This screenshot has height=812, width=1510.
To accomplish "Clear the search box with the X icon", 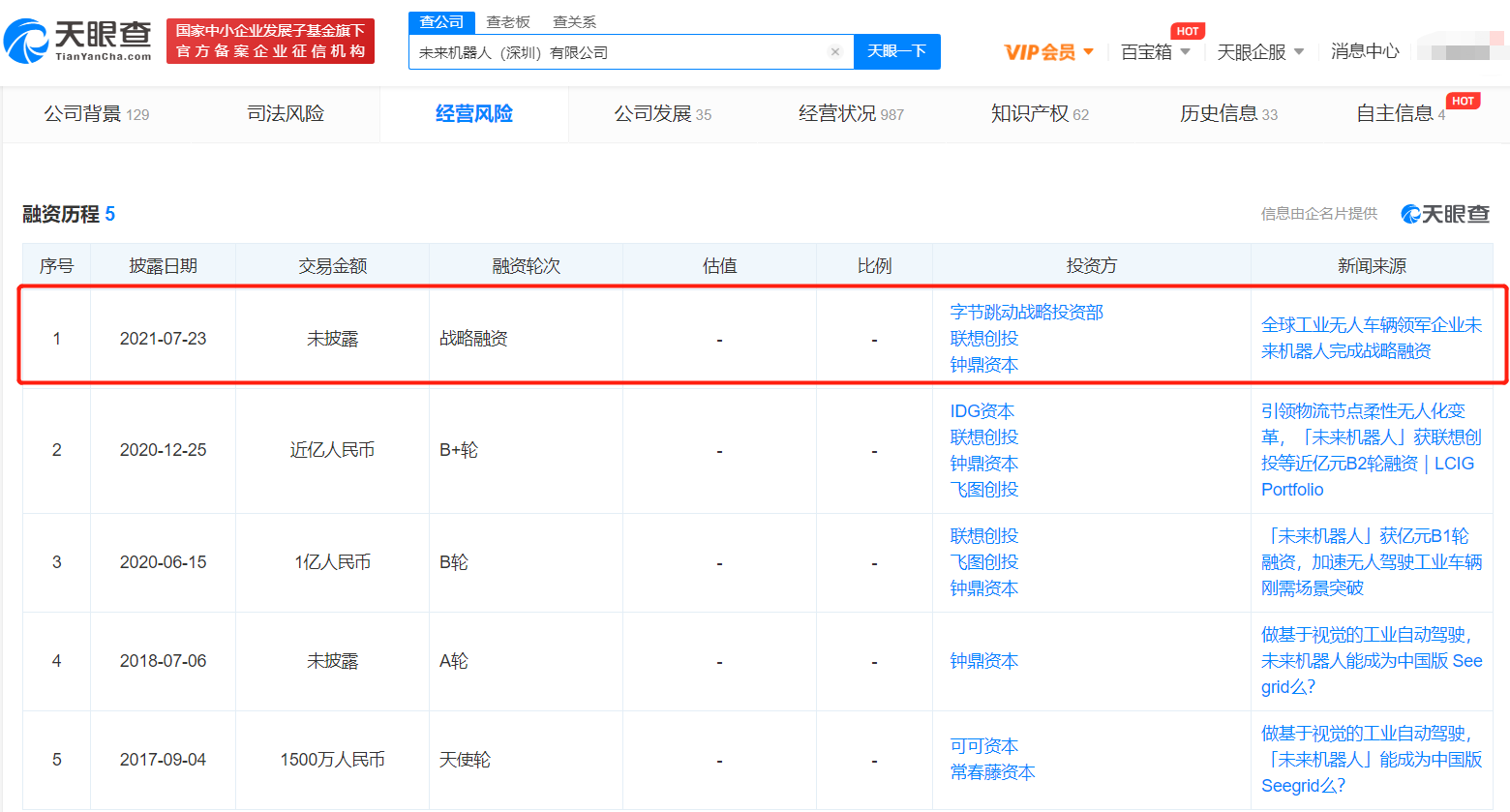I will pyautogui.click(x=835, y=52).
